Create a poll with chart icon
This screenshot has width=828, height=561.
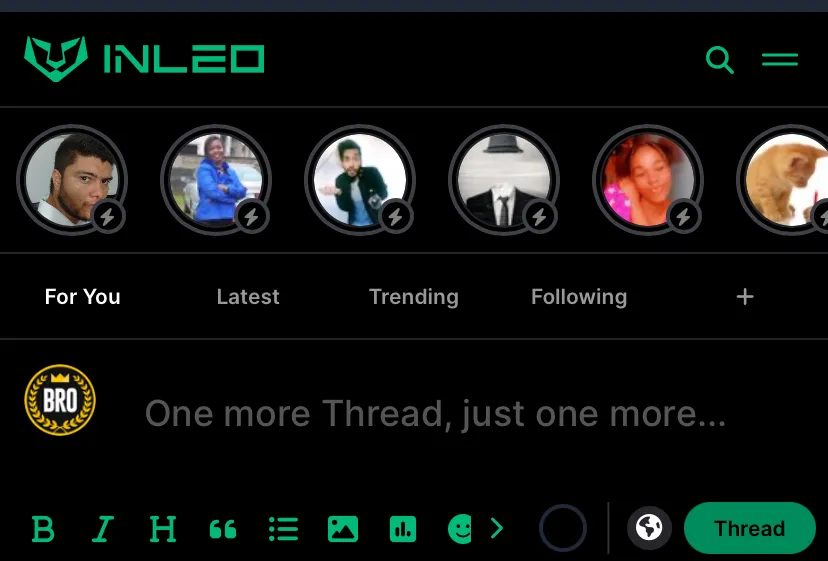(x=403, y=529)
